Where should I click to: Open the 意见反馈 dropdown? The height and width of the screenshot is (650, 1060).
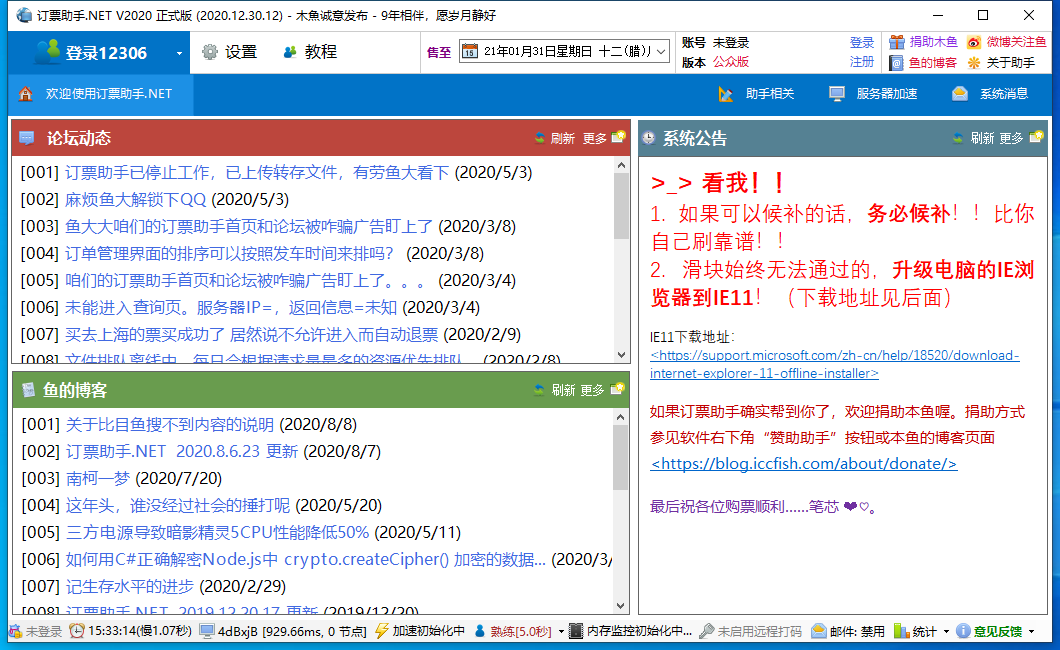click(x=1031, y=632)
